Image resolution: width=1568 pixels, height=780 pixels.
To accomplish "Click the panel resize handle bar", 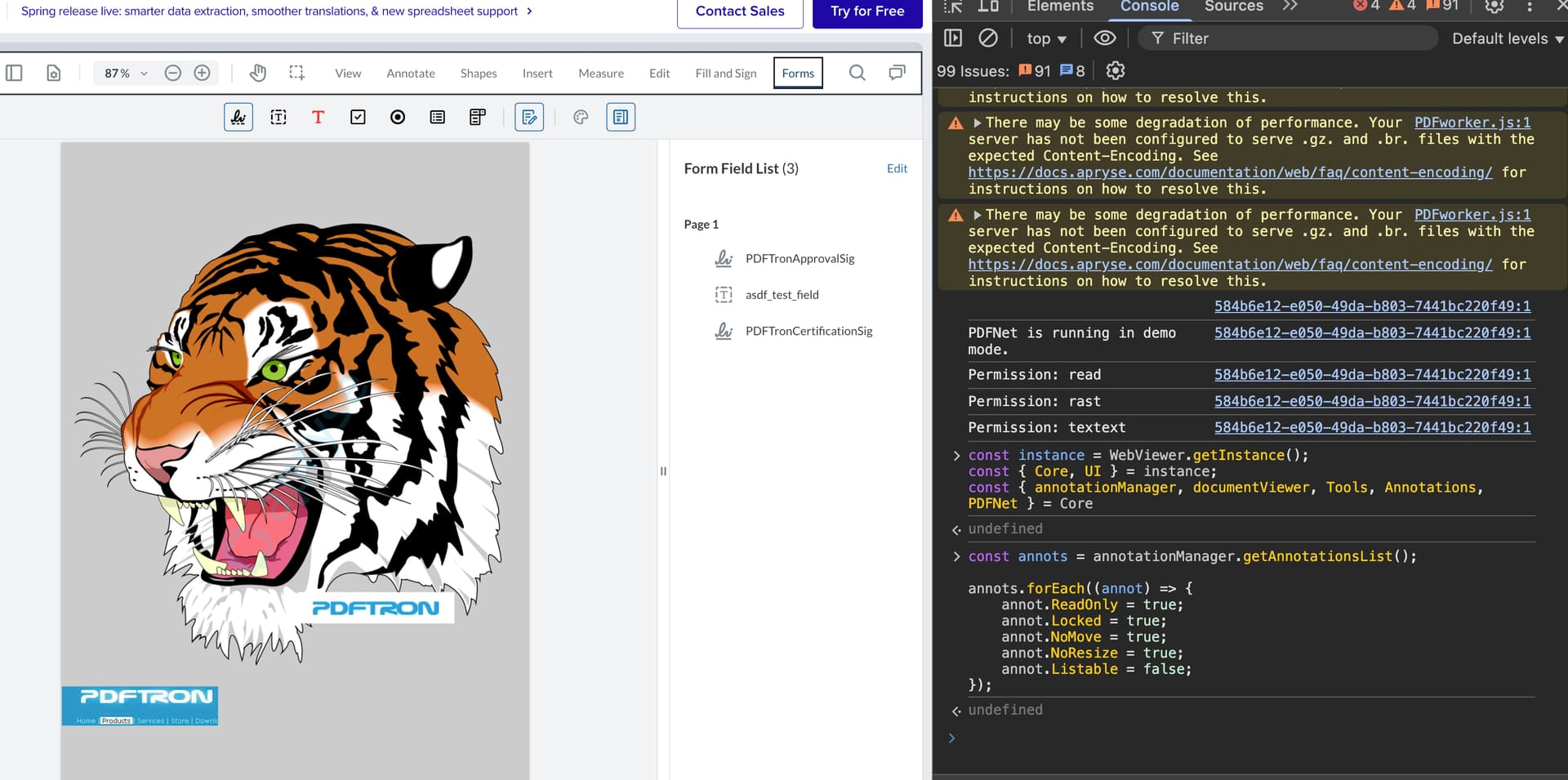I will coord(663,471).
